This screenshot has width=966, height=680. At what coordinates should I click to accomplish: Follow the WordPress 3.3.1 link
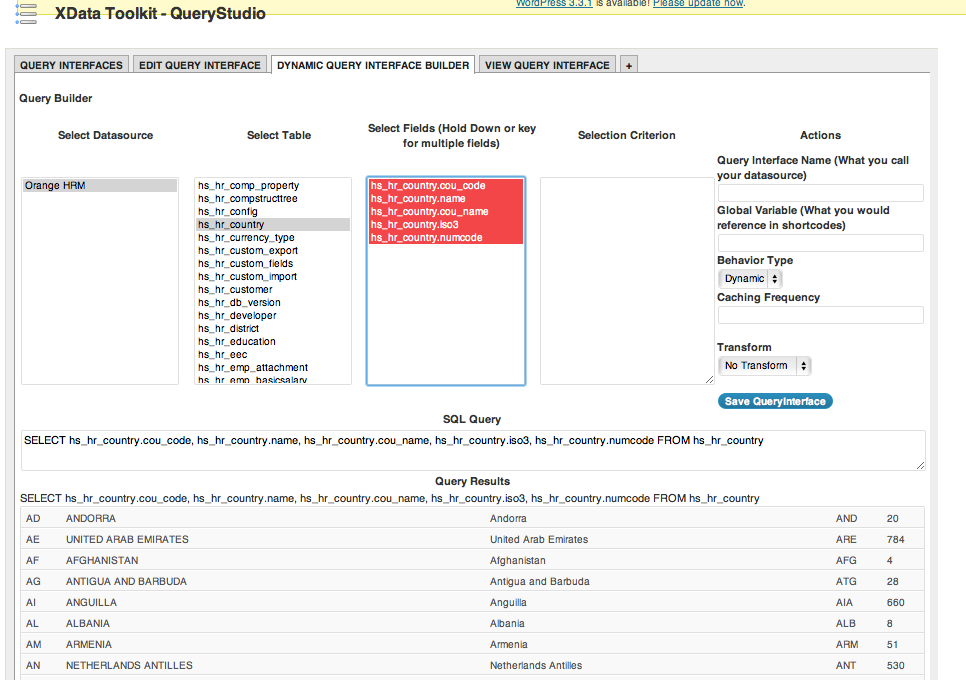(x=554, y=4)
